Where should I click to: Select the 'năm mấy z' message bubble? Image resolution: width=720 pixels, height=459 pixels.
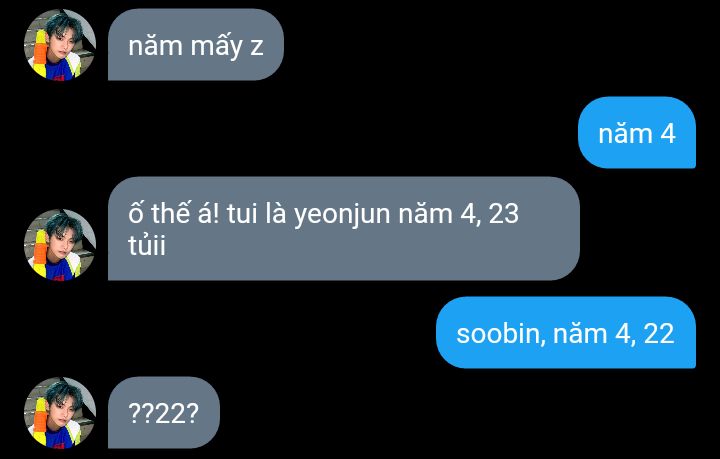point(196,45)
